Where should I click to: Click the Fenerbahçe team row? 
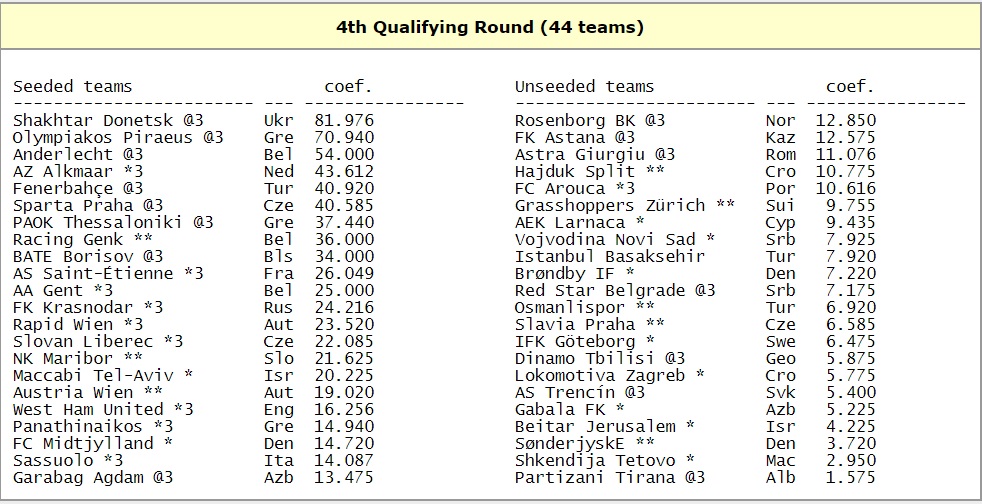(77, 188)
